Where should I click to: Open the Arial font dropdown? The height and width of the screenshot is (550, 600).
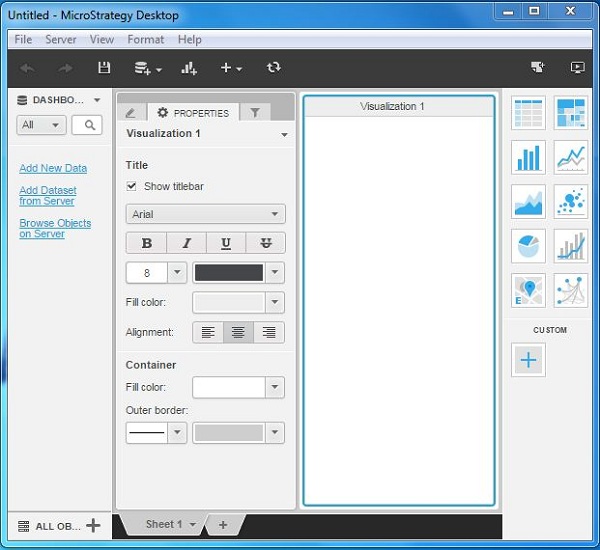pyautogui.click(x=205, y=214)
